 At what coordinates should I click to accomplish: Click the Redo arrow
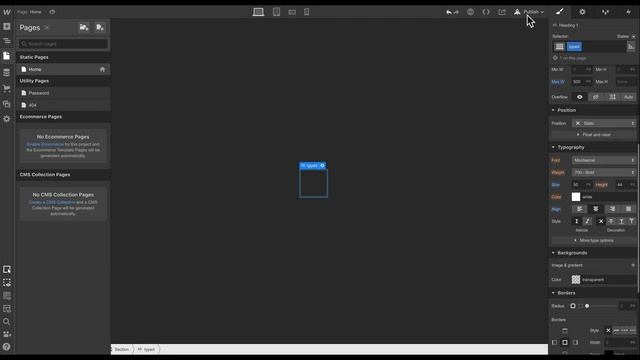click(x=456, y=12)
